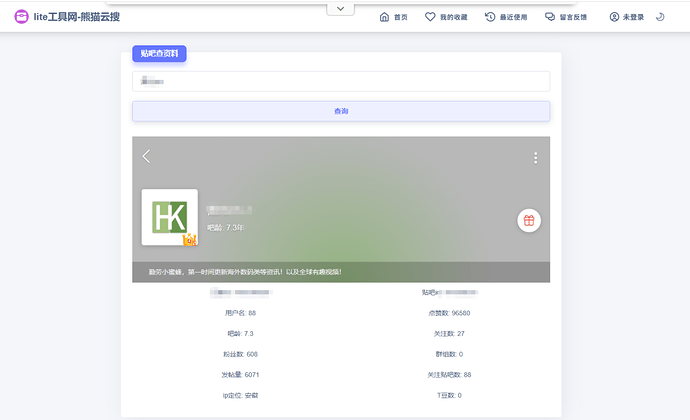690x420 pixels.
Task: Open the three-dot more options menu
Action: click(x=536, y=158)
